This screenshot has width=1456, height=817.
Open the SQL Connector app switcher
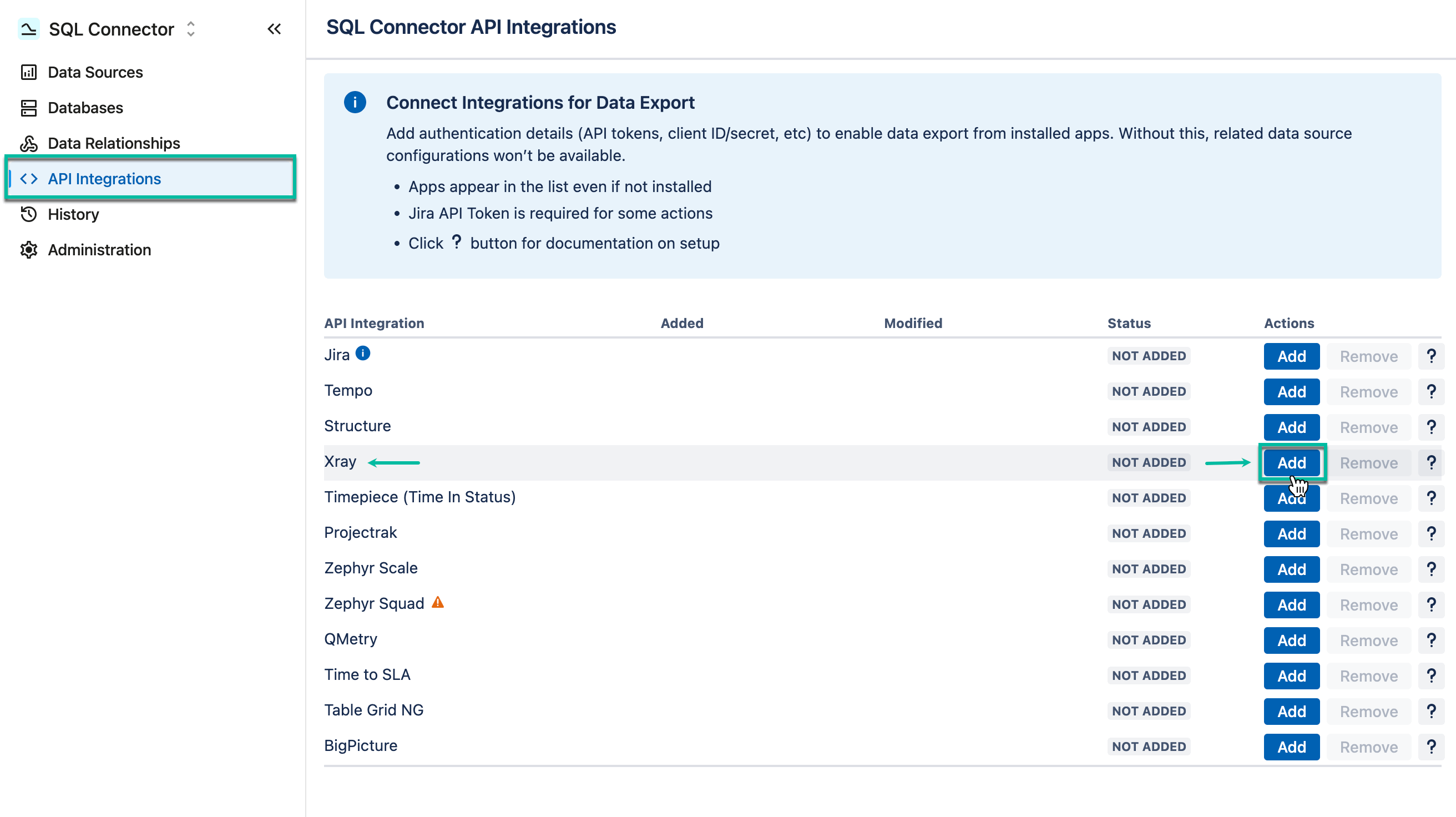[x=190, y=29]
